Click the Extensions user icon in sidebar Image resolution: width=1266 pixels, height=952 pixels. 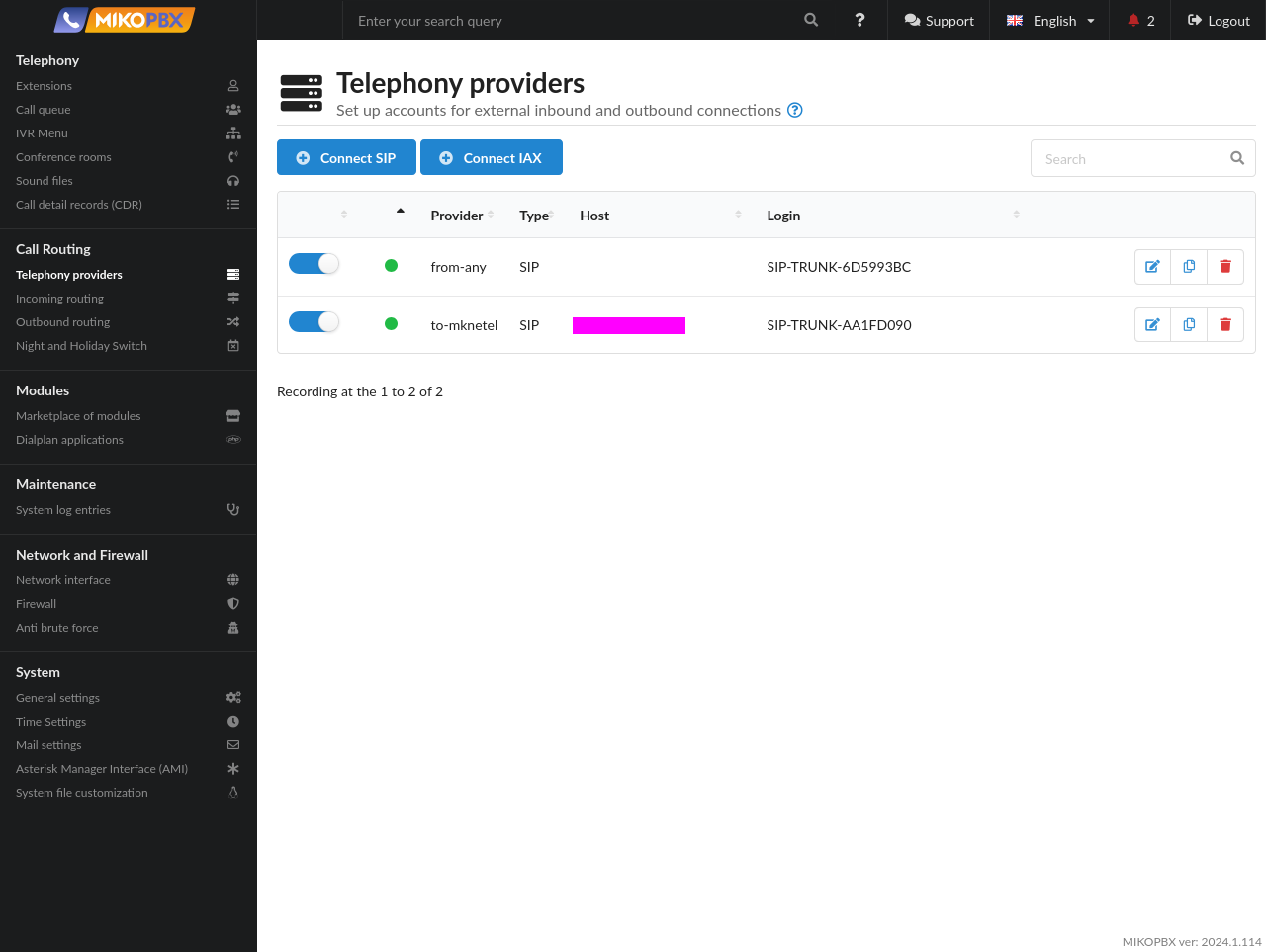(233, 86)
